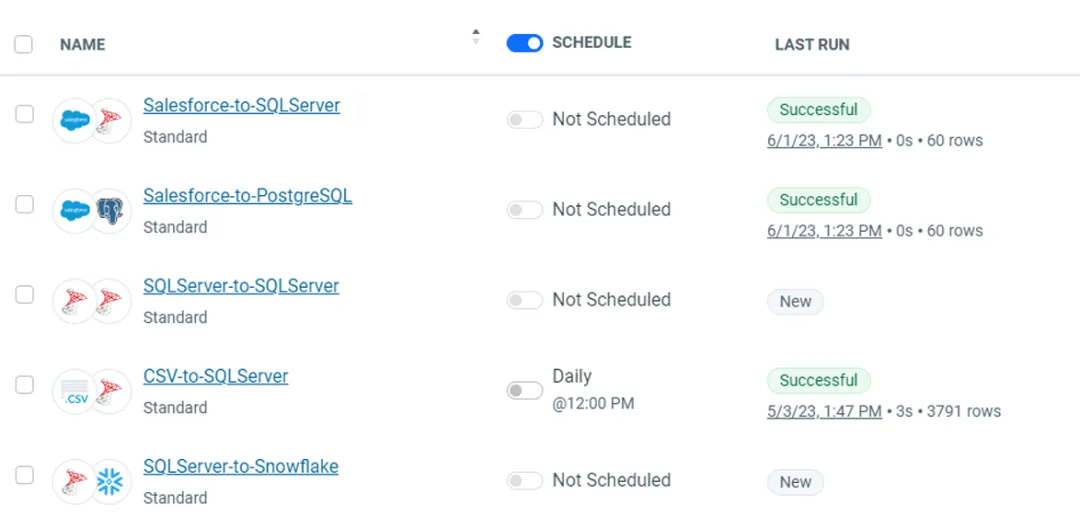This screenshot has width=1080, height=525.
Task: Click PostgreSQL elephant icon in Salesforce-to-PostgreSQL row
Action: point(110,211)
